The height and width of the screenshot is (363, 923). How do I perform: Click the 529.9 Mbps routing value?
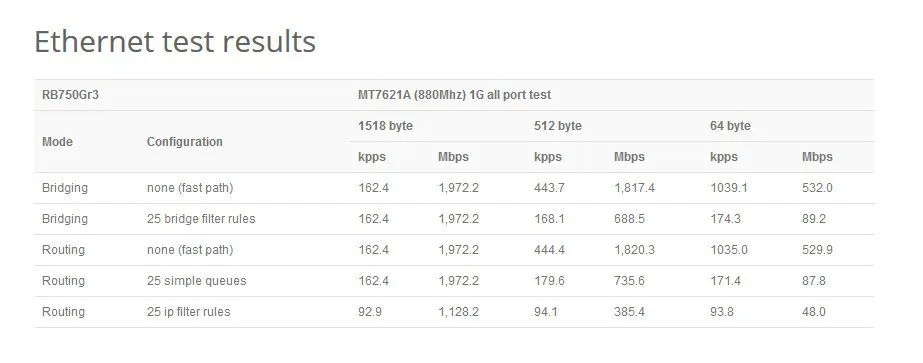point(817,250)
